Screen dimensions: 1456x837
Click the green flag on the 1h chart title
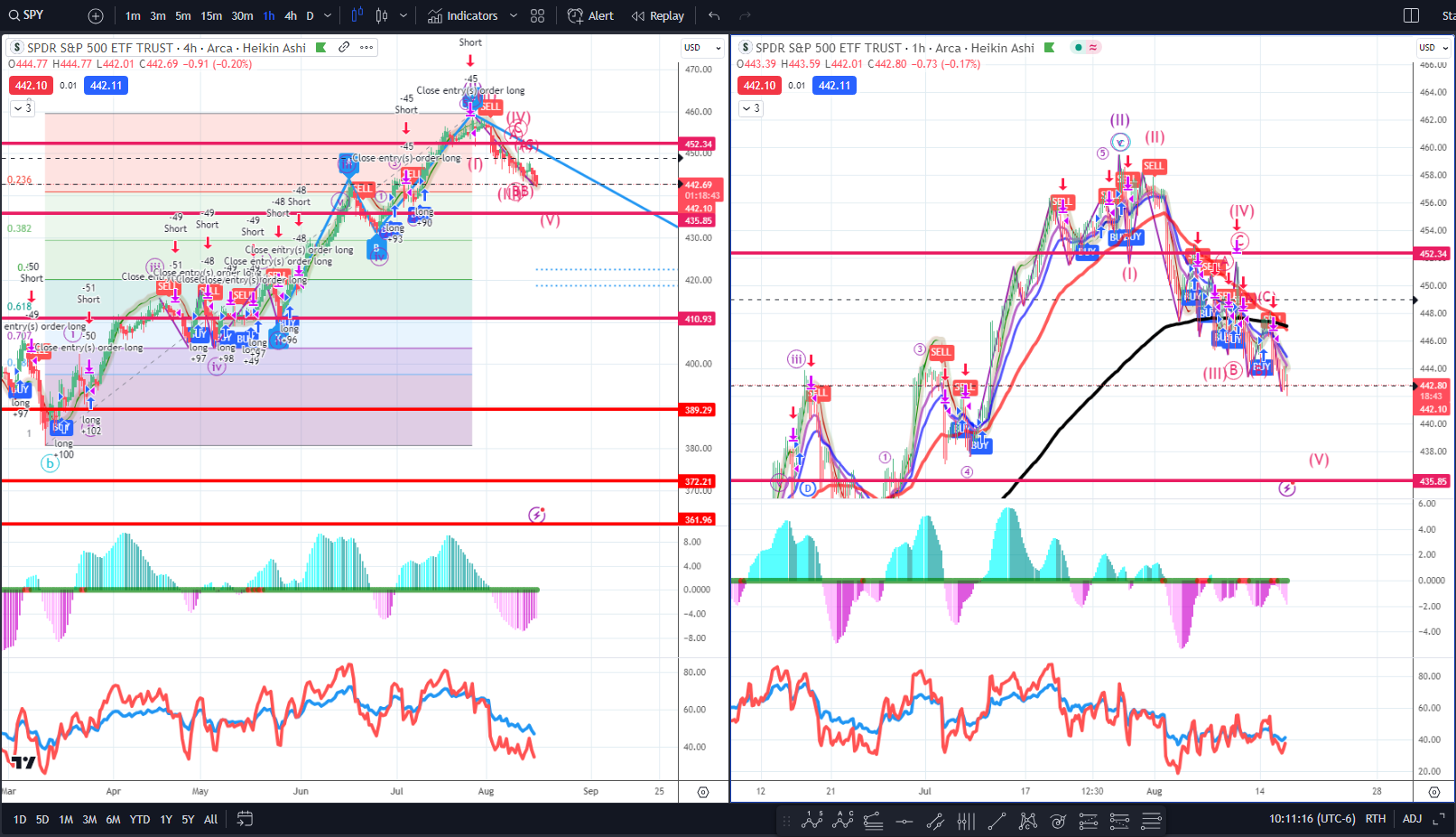click(x=1049, y=48)
